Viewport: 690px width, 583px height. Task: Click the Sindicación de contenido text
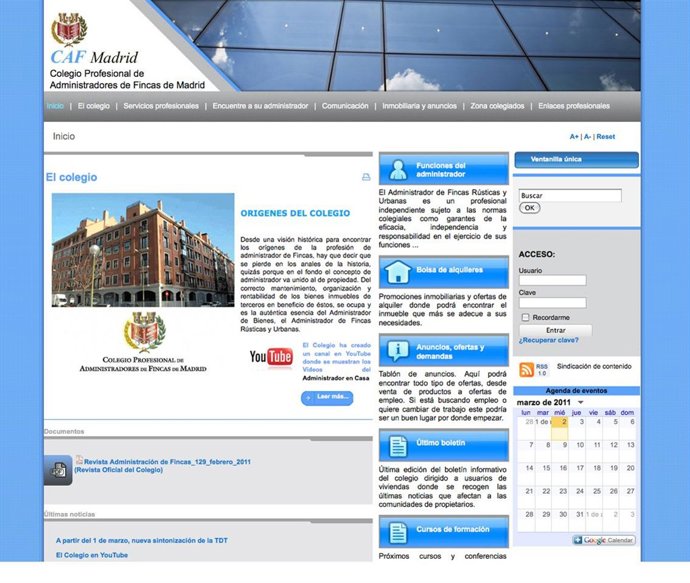point(594,366)
